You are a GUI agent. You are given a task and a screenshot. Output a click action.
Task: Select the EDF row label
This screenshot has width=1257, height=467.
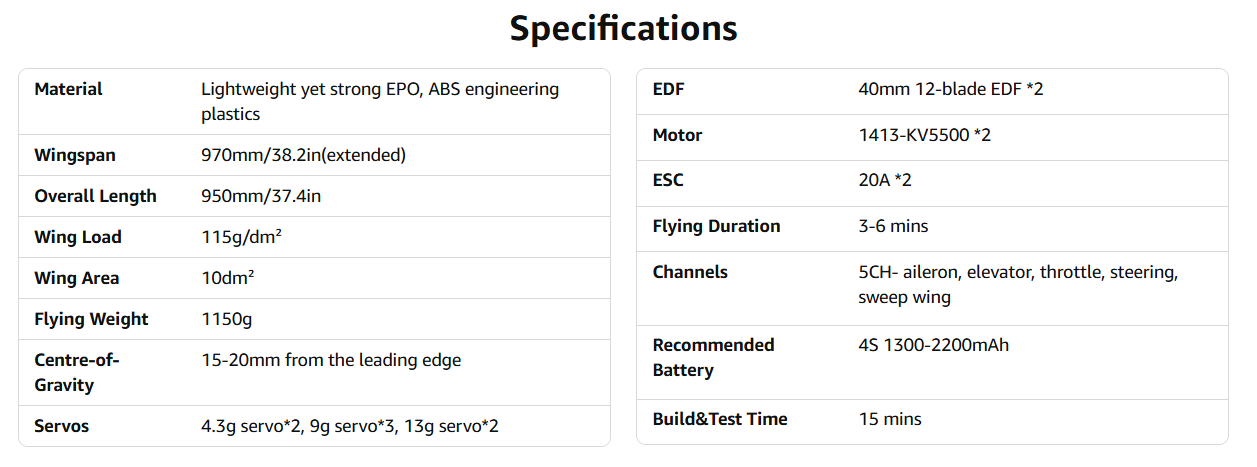[668, 89]
